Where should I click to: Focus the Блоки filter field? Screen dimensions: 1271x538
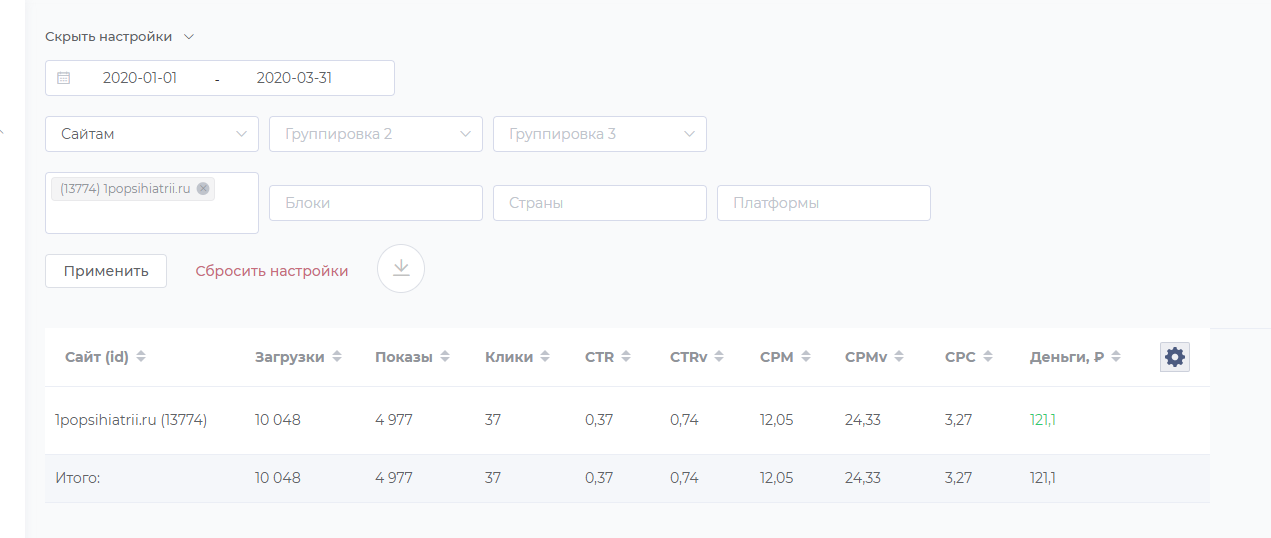(x=376, y=203)
